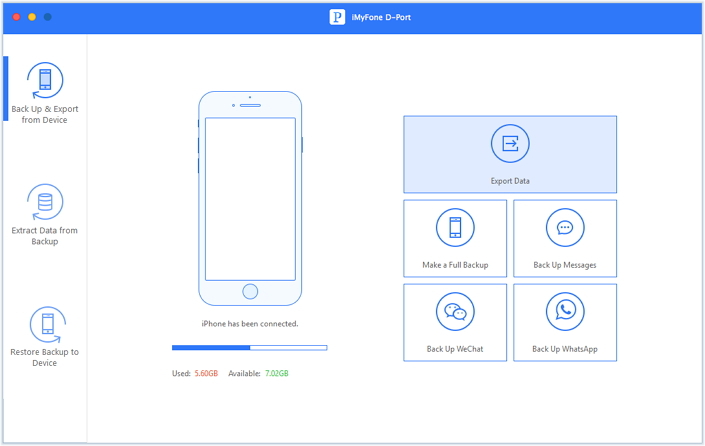
Task: Click the 'Back Up WeChat' label
Action: coord(455,349)
